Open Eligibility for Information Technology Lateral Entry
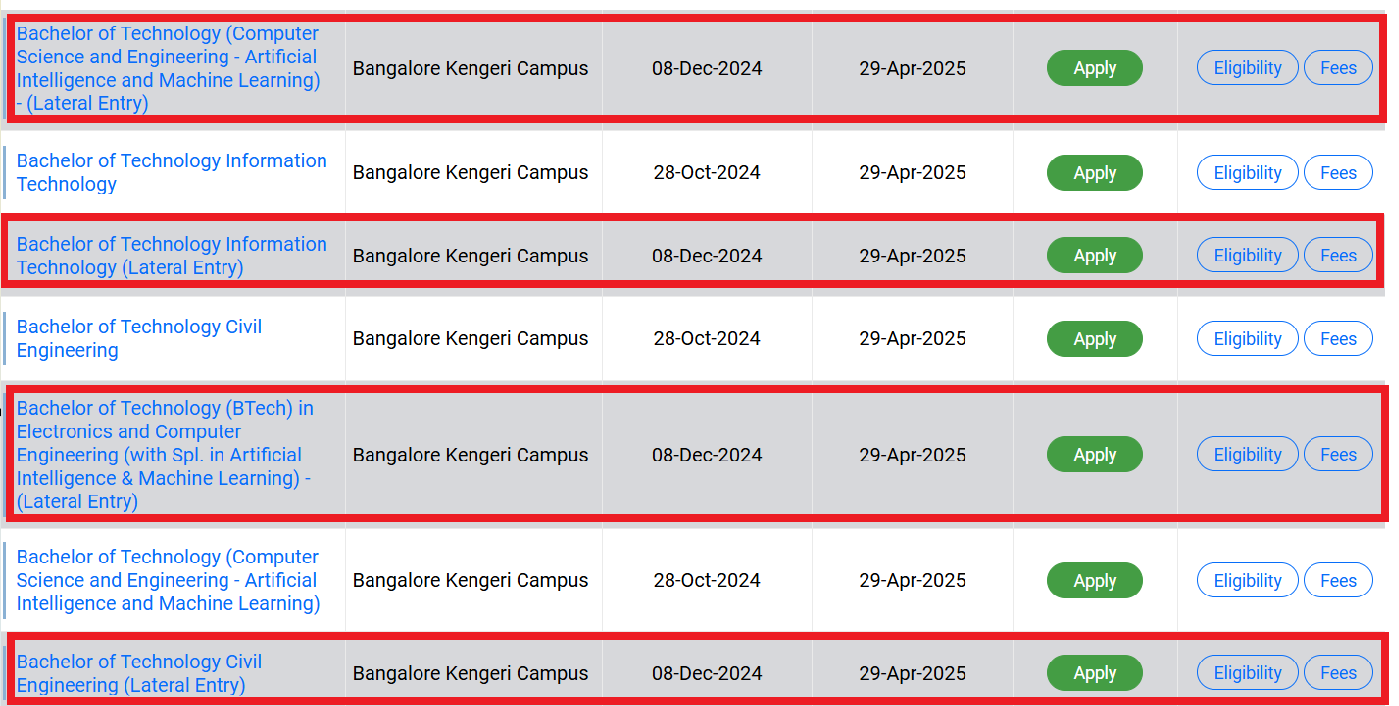This screenshot has height=706, width=1399. point(1247,254)
